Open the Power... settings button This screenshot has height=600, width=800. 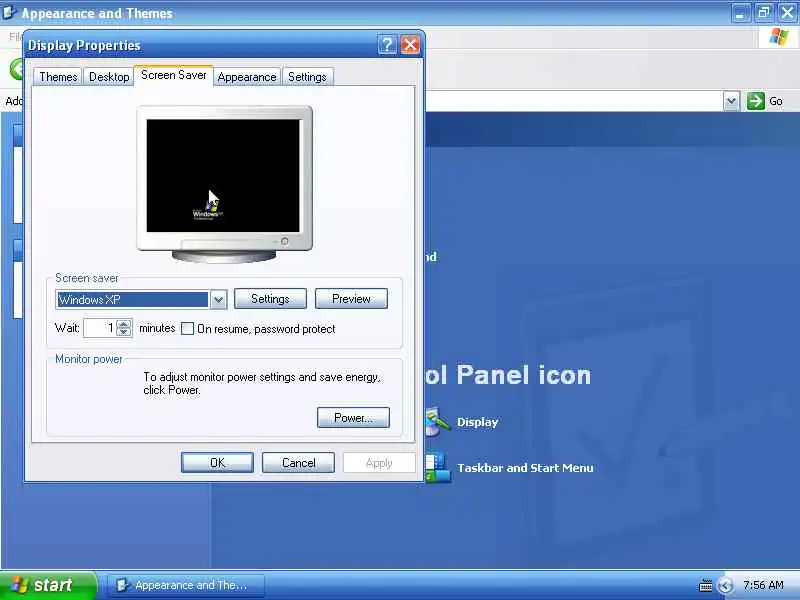point(353,417)
